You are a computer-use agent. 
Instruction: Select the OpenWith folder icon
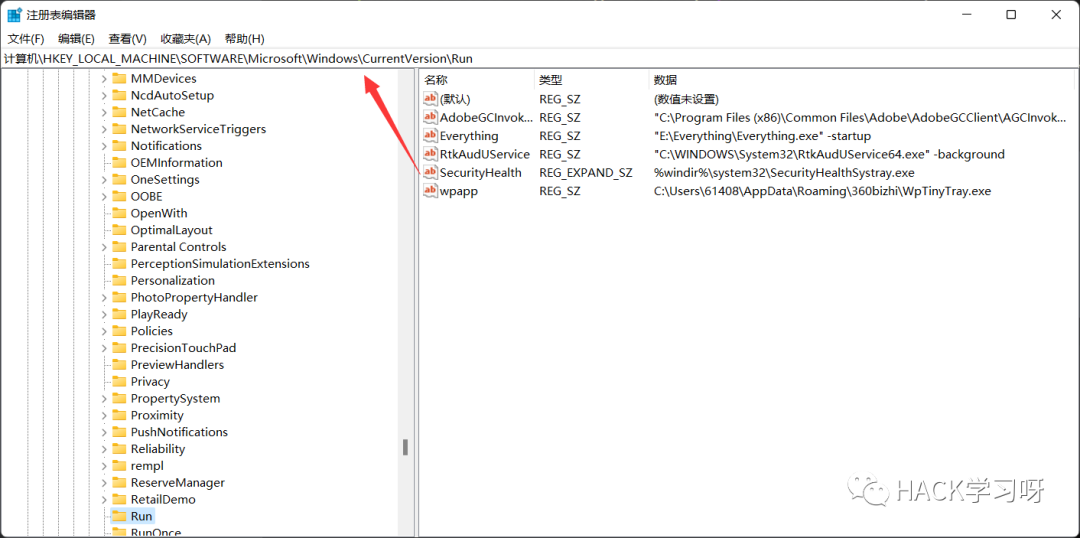click(119, 214)
